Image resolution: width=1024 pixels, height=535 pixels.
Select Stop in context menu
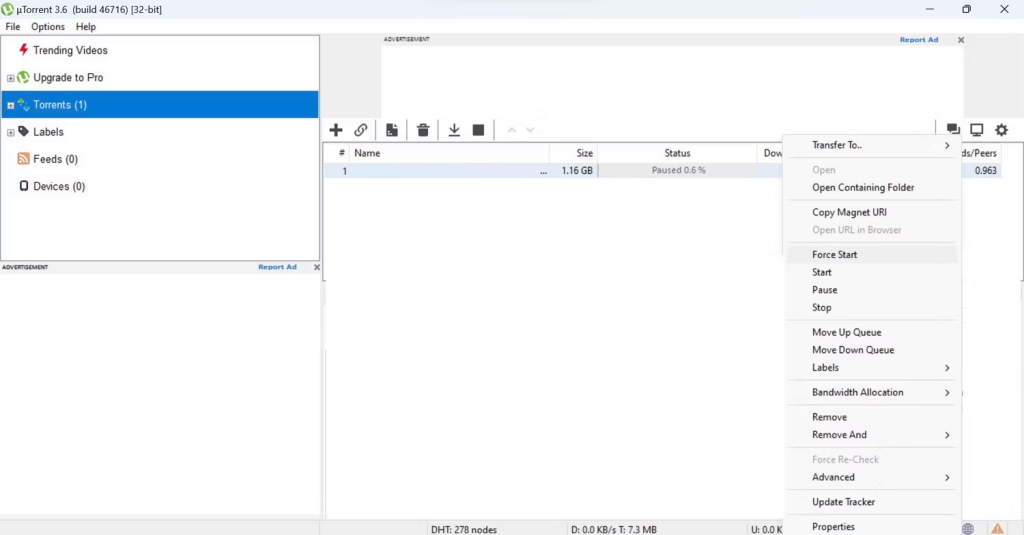(x=872, y=308)
